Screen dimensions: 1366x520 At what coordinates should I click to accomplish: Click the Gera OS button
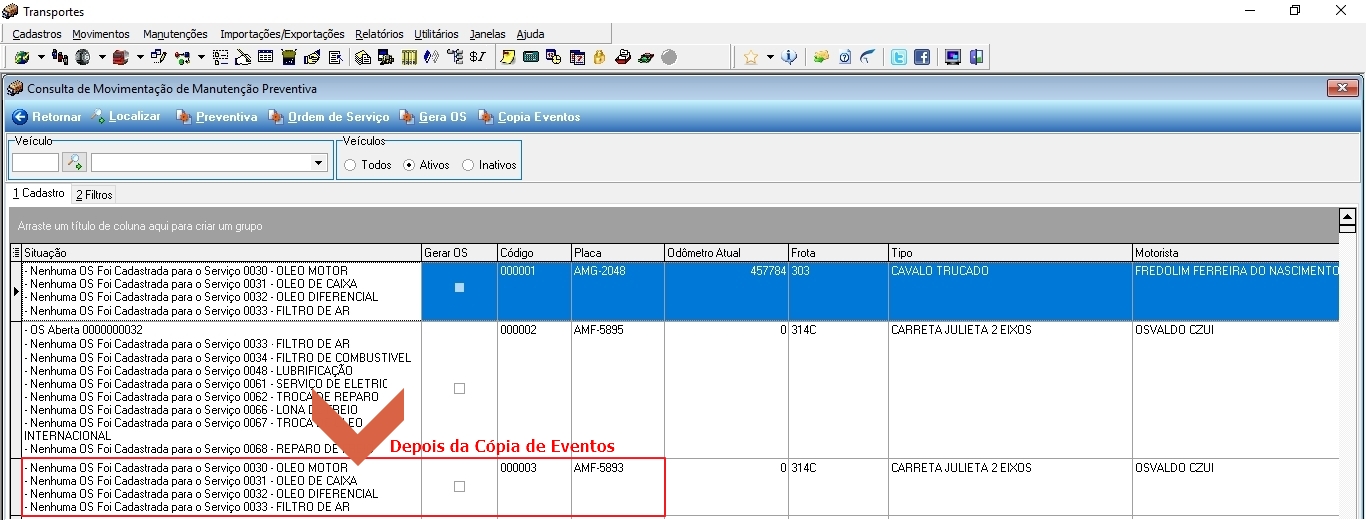click(x=433, y=117)
